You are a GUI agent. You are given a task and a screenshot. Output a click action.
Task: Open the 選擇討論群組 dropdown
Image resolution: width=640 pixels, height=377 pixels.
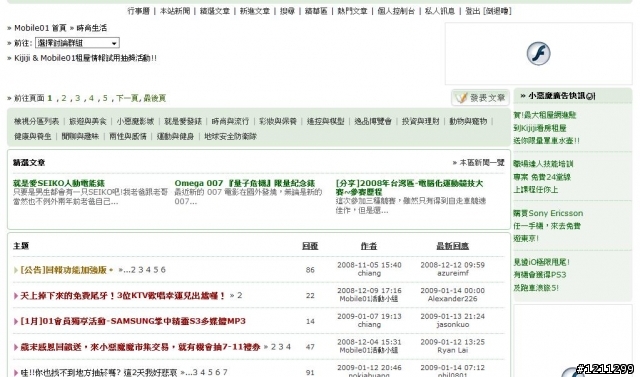77,43
